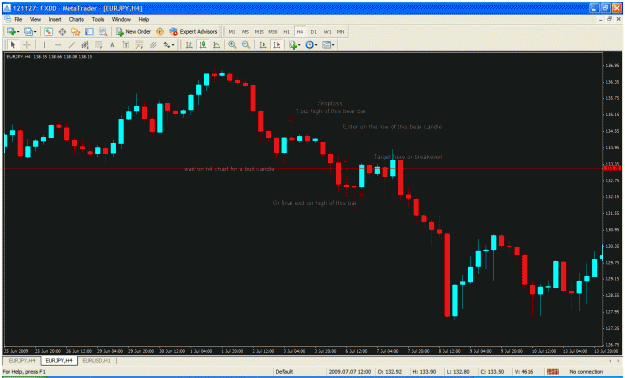This screenshot has width=625, height=378.
Task: Switch to Line Chart display
Action: coord(216,45)
